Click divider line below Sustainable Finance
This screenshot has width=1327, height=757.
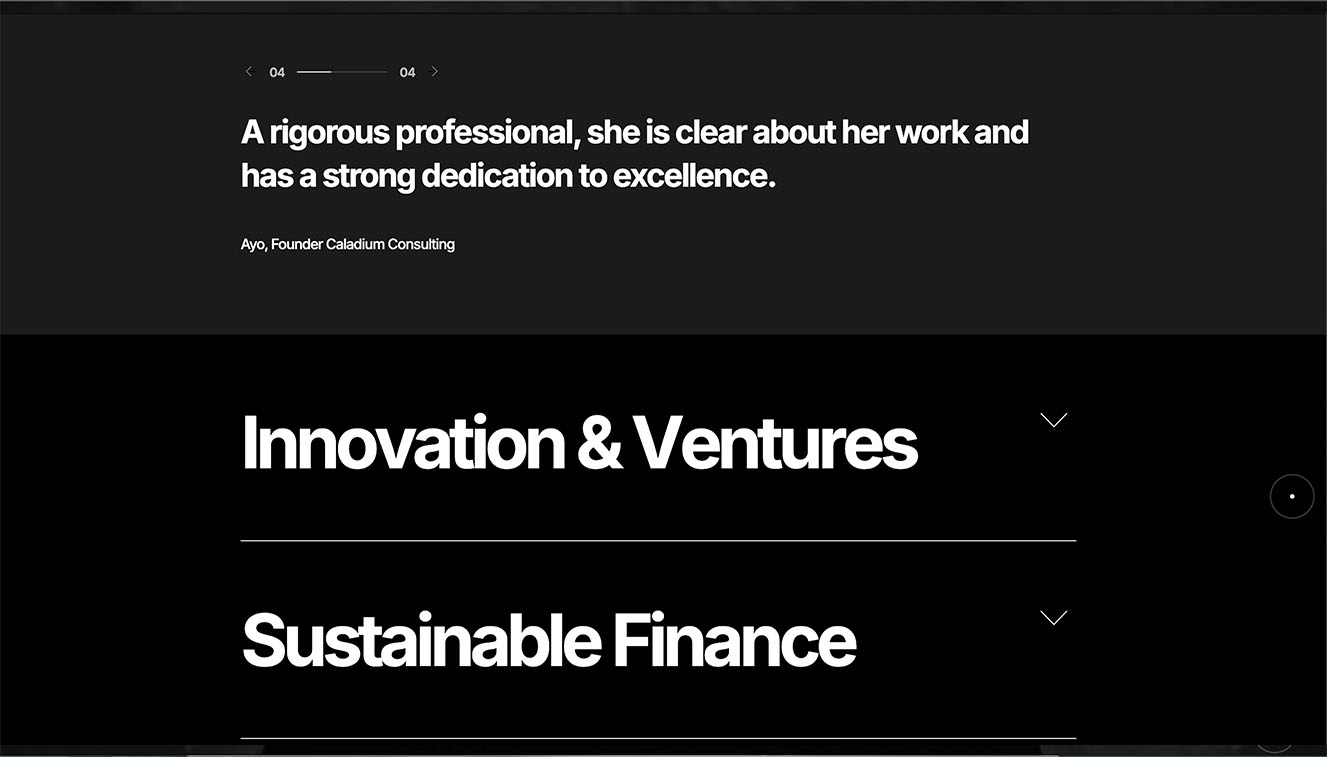pos(658,738)
